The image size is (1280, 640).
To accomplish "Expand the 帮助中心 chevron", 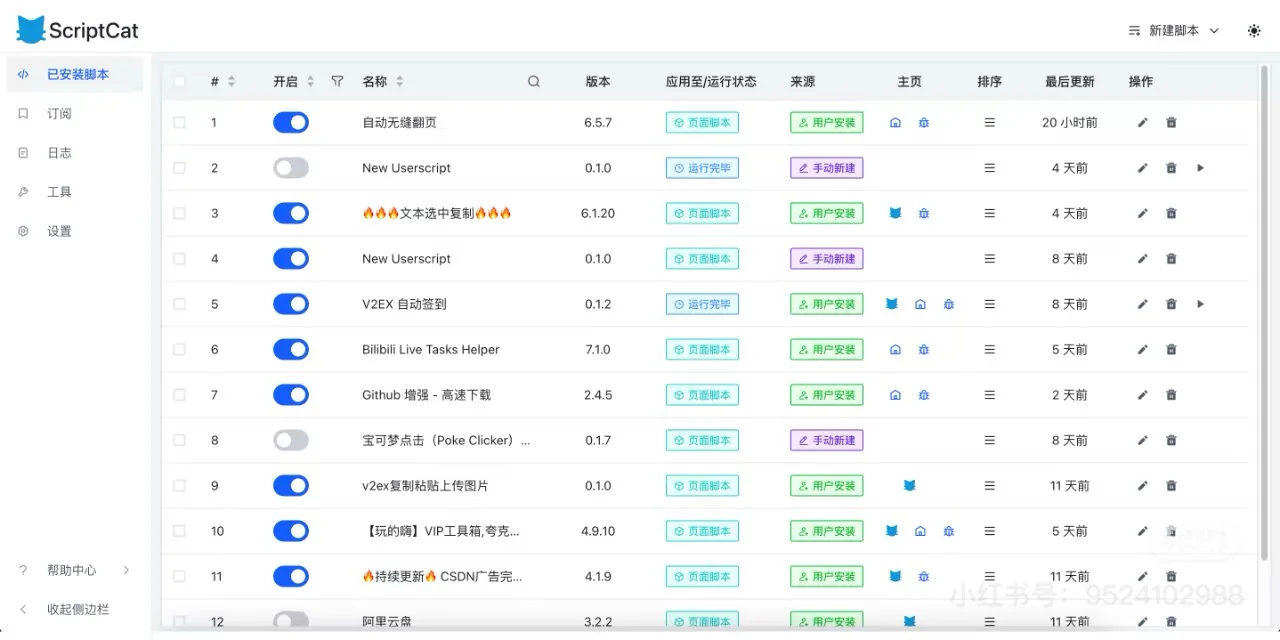I will 126,569.
